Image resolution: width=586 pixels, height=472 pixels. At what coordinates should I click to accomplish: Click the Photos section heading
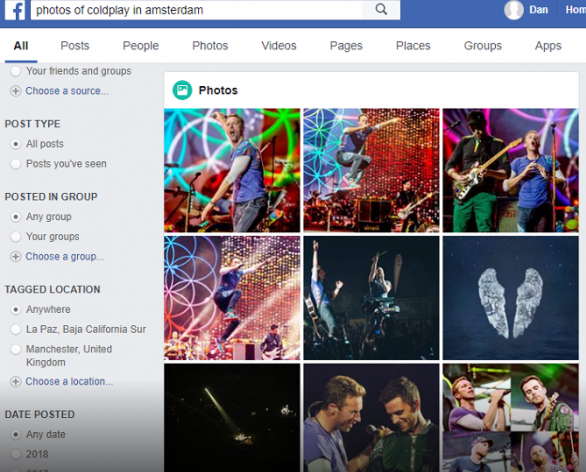(x=218, y=90)
